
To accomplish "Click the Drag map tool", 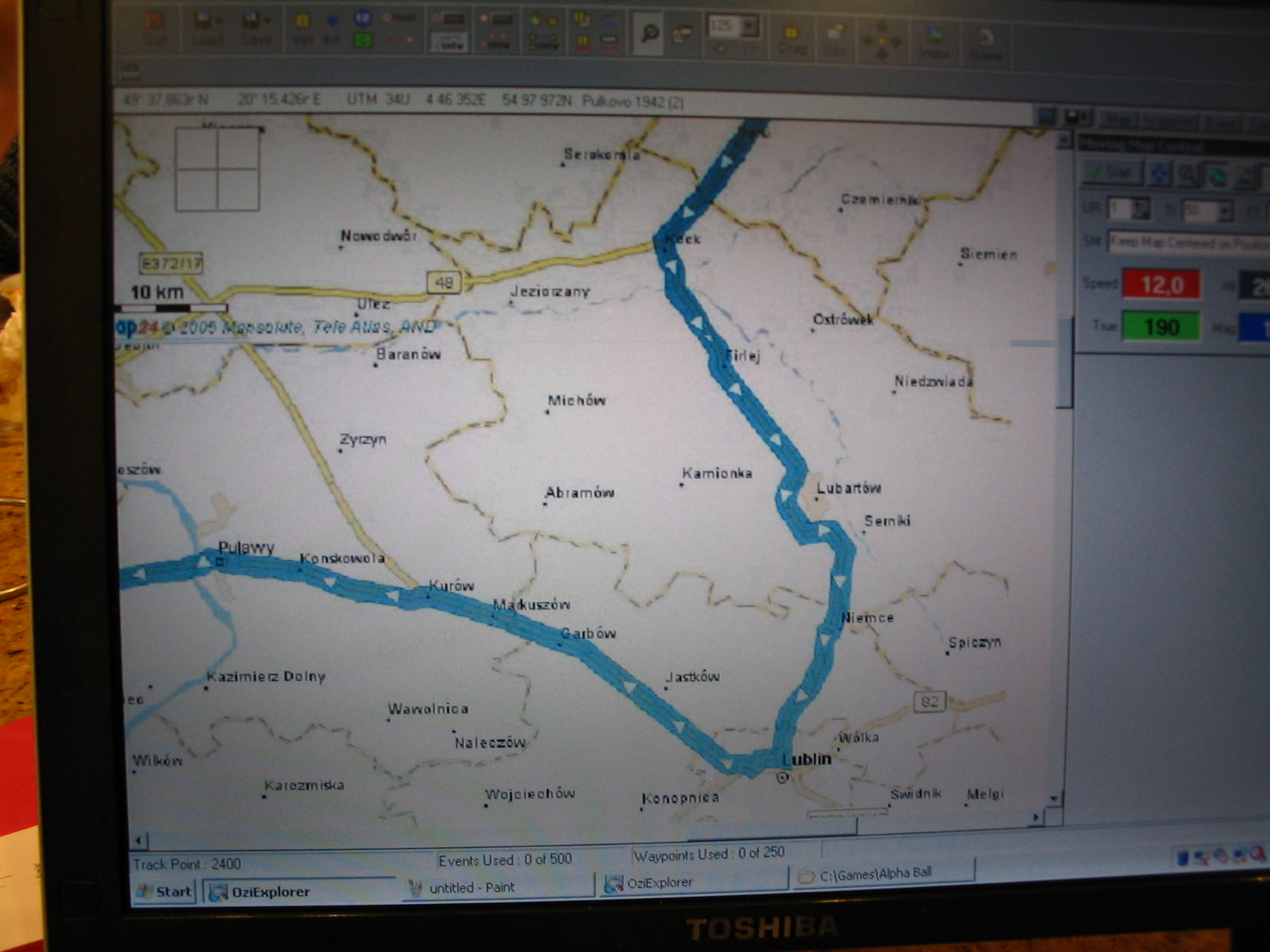I will tap(791, 37).
